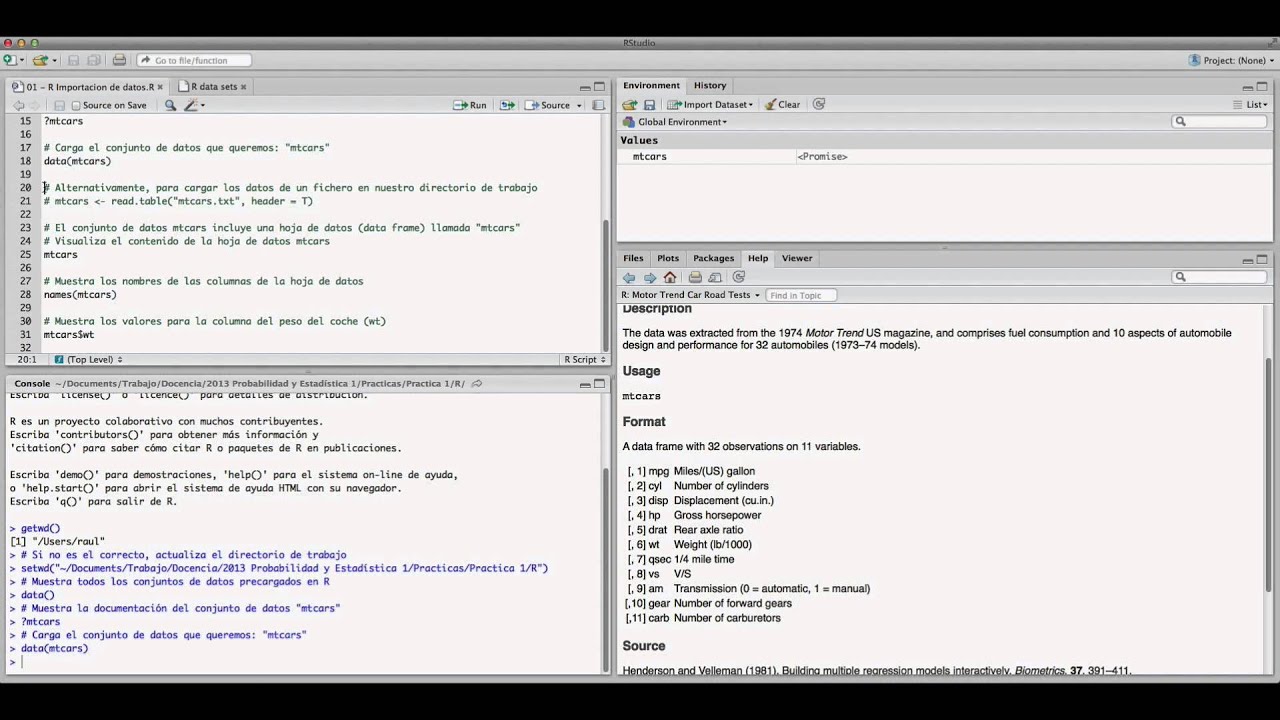Select the mtcars value row
This screenshot has height=720, width=1280.
click(944, 157)
